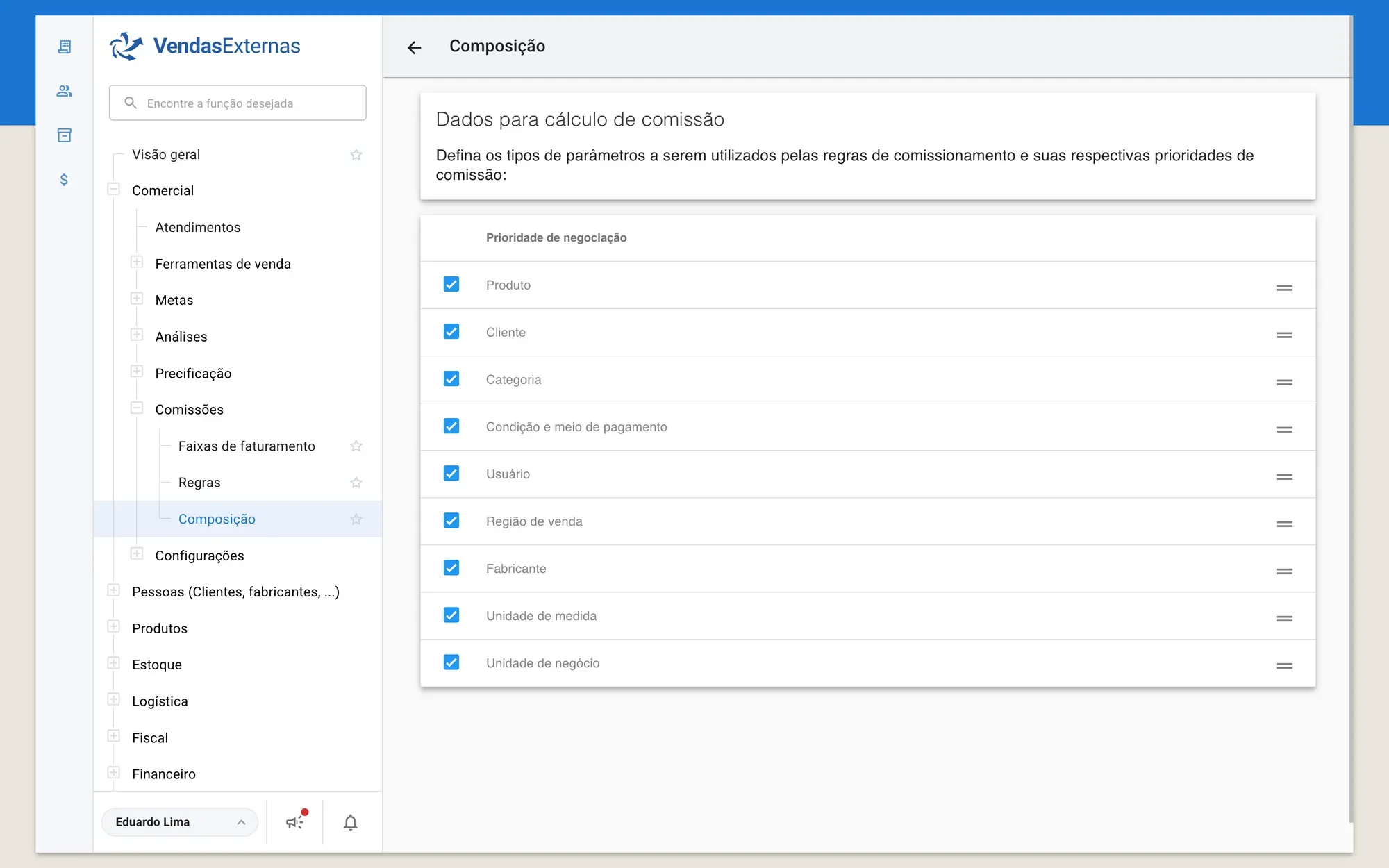Open Regras menu item
The image size is (1389, 868).
coord(199,482)
